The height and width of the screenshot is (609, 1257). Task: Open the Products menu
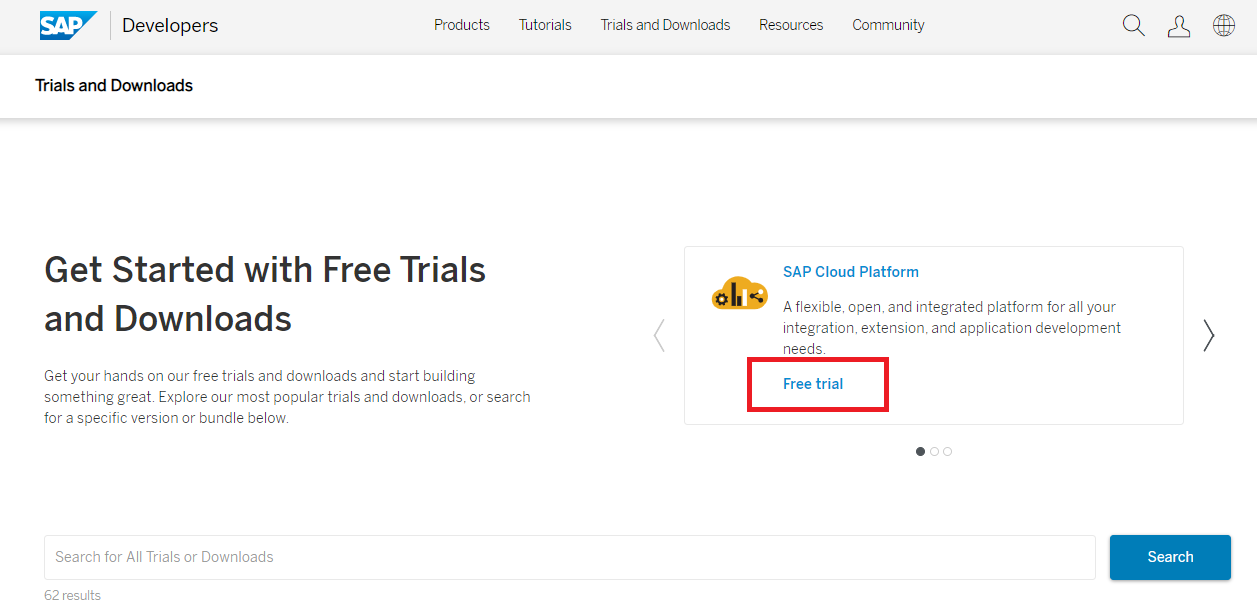coord(461,24)
